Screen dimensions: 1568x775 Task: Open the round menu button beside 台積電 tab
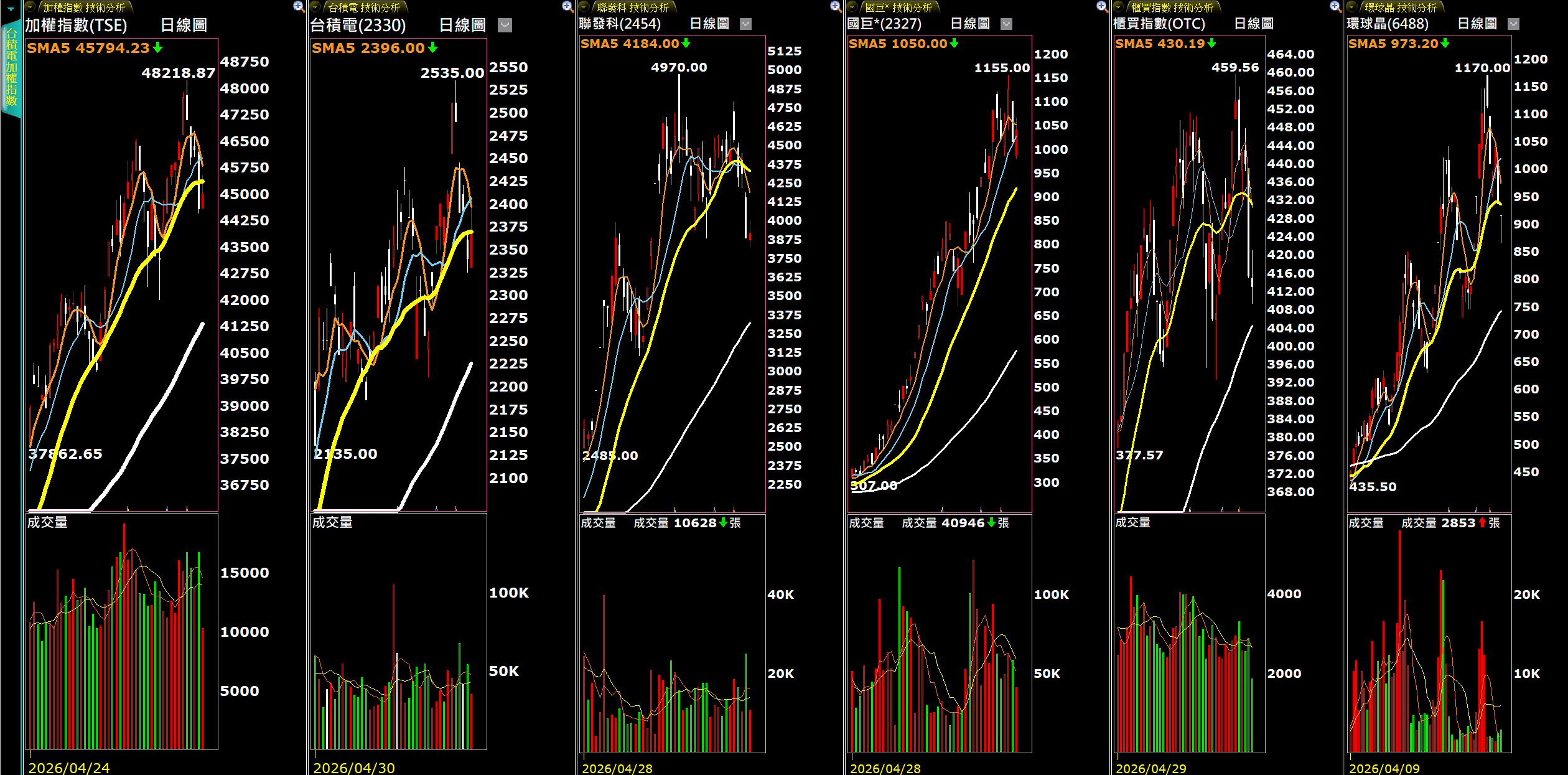click(315, 7)
